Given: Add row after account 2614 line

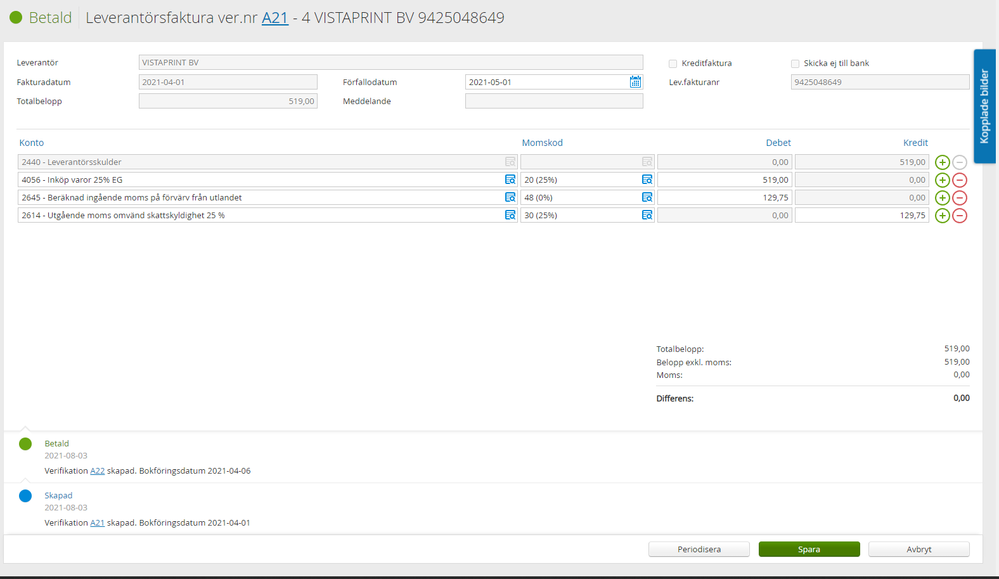Looking at the screenshot, I should tap(942, 216).
